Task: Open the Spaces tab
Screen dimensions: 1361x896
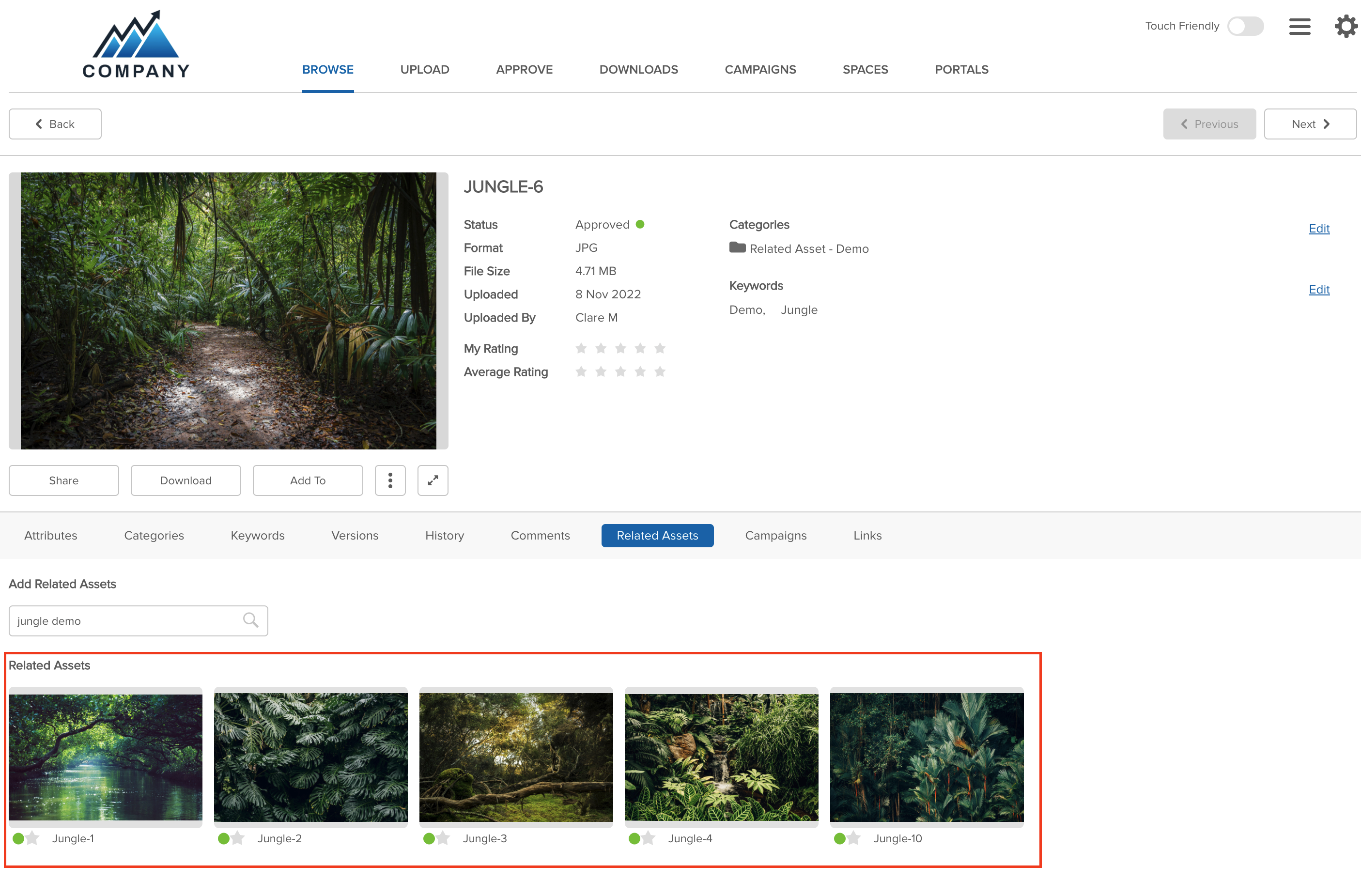Action: tap(865, 70)
